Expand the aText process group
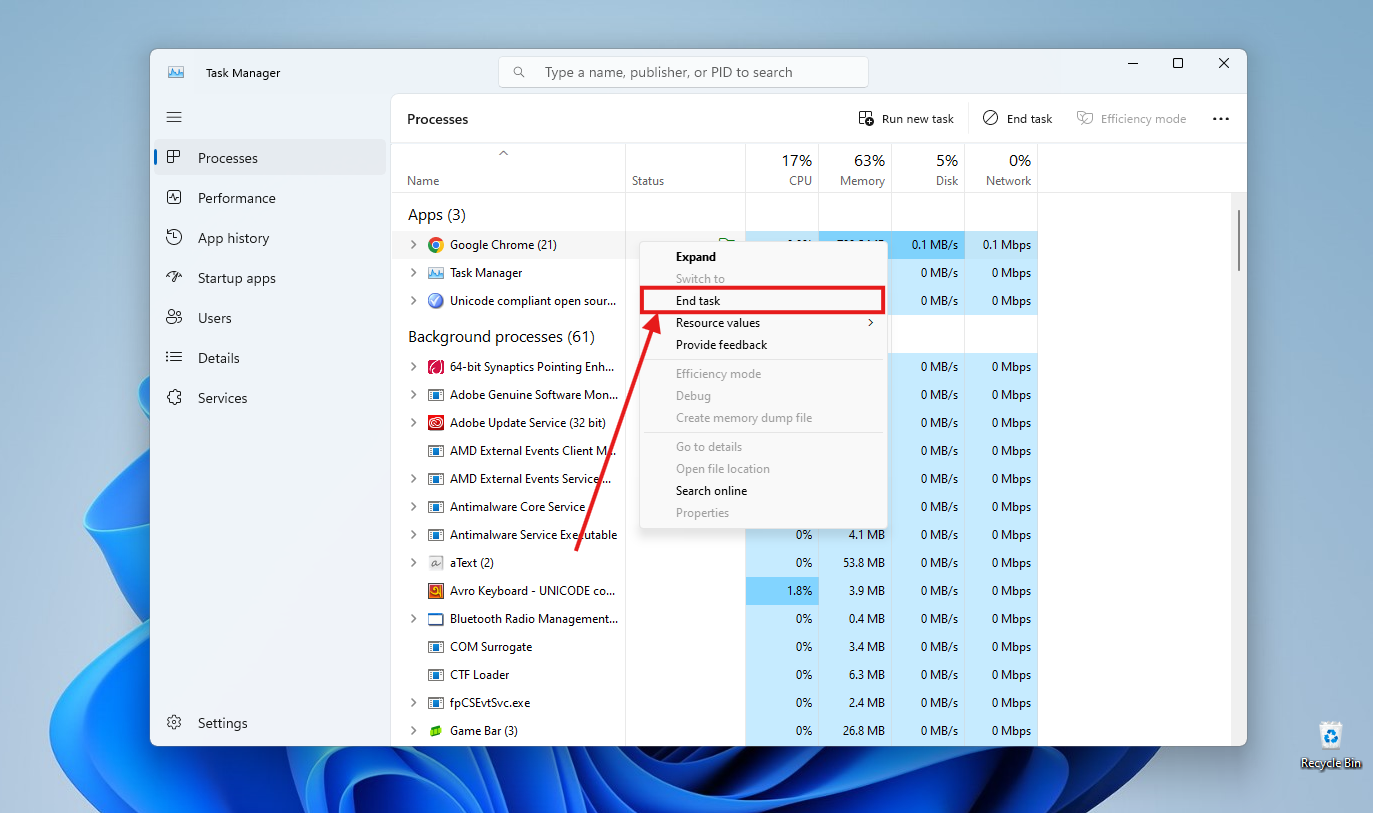 (414, 563)
